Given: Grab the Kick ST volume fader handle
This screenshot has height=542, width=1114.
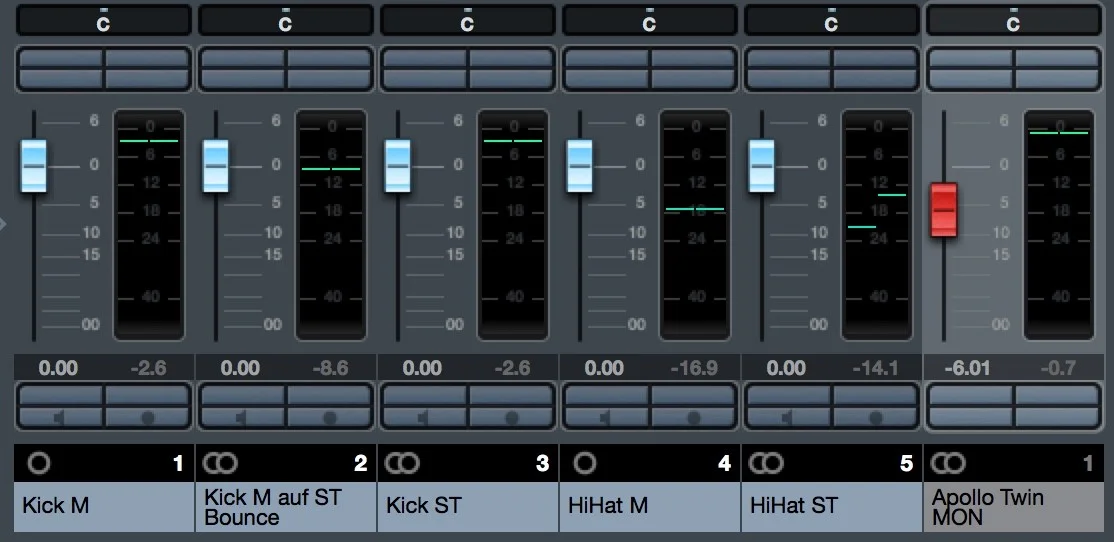Looking at the screenshot, I should (x=398, y=166).
